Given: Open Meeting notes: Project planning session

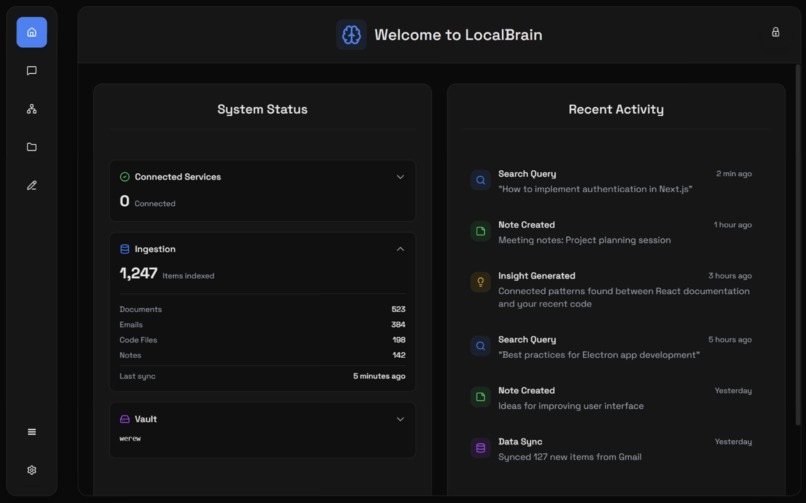Looking at the screenshot, I should [x=611, y=232].
